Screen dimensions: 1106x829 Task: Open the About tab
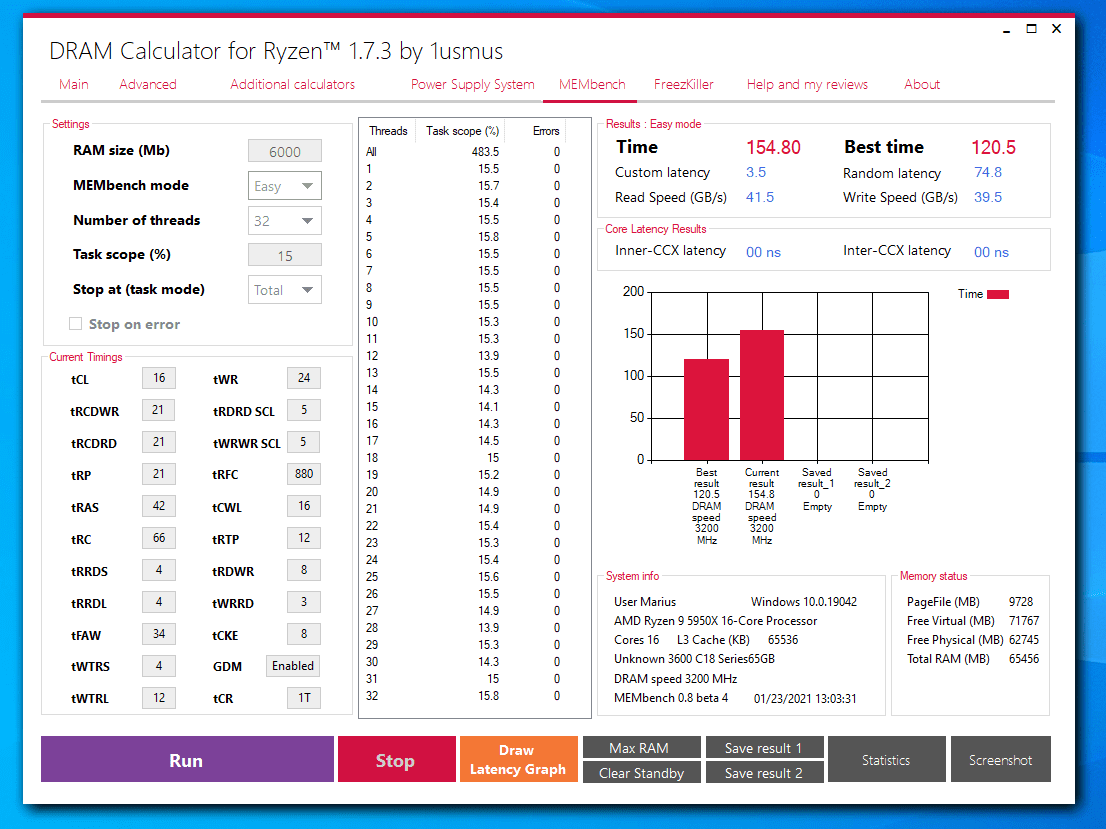(x=922, y=85)
